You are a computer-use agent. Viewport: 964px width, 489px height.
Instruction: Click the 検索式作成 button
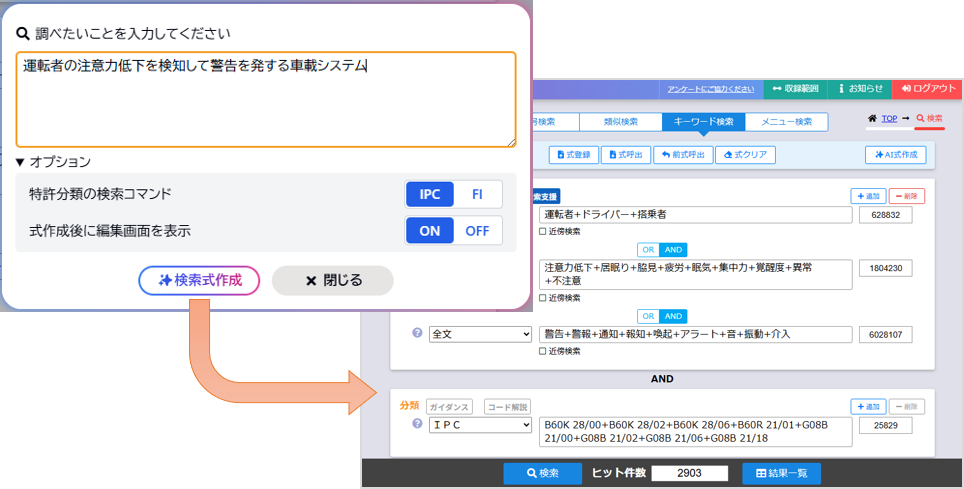coord(199,280)
